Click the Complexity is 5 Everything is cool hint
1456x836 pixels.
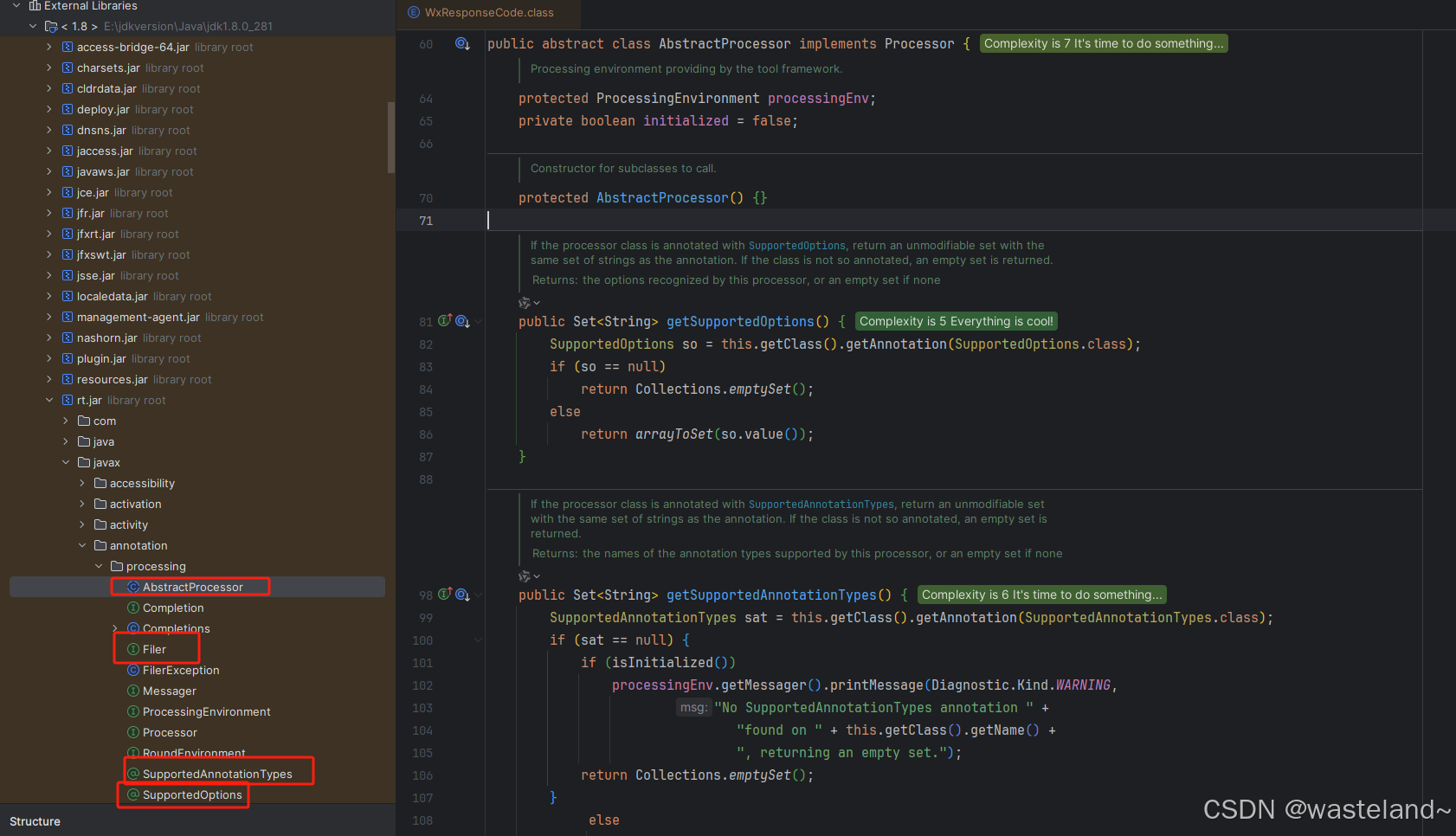[x=957, y=321]
